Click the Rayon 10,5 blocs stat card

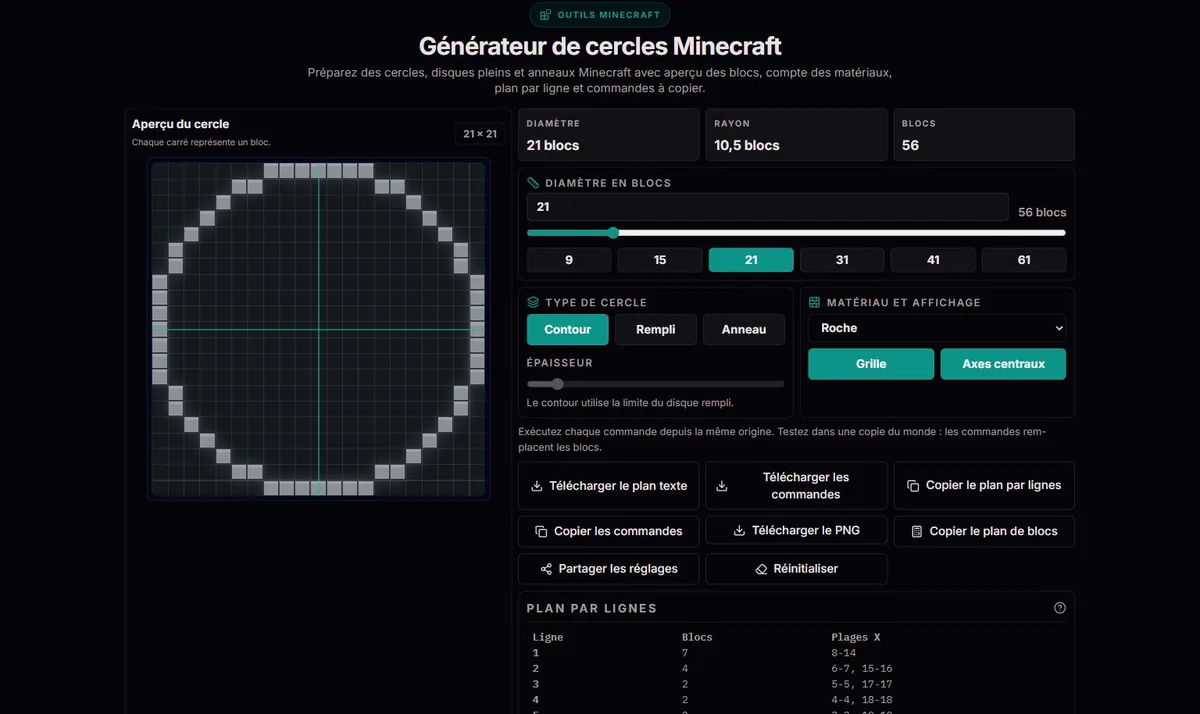pos(796,135)
